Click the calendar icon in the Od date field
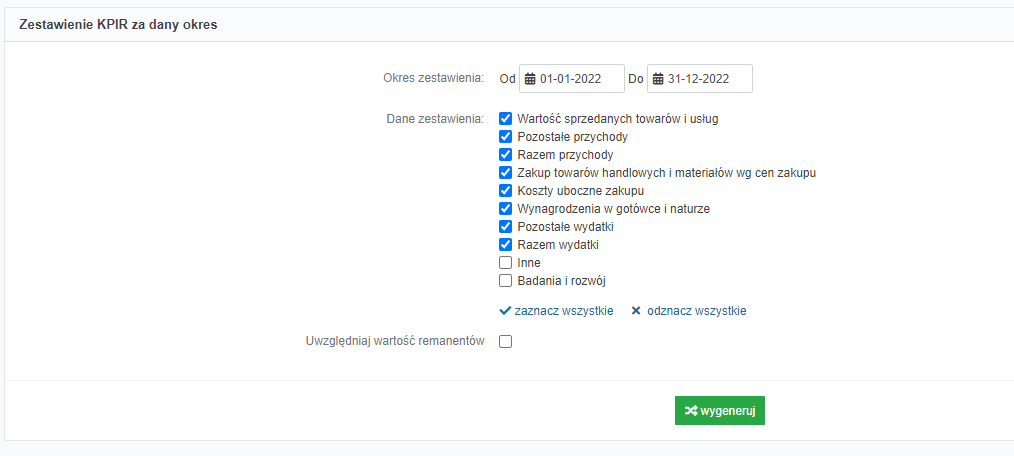The height and width of the screenshot is (456, 1014). click(530, 79)
